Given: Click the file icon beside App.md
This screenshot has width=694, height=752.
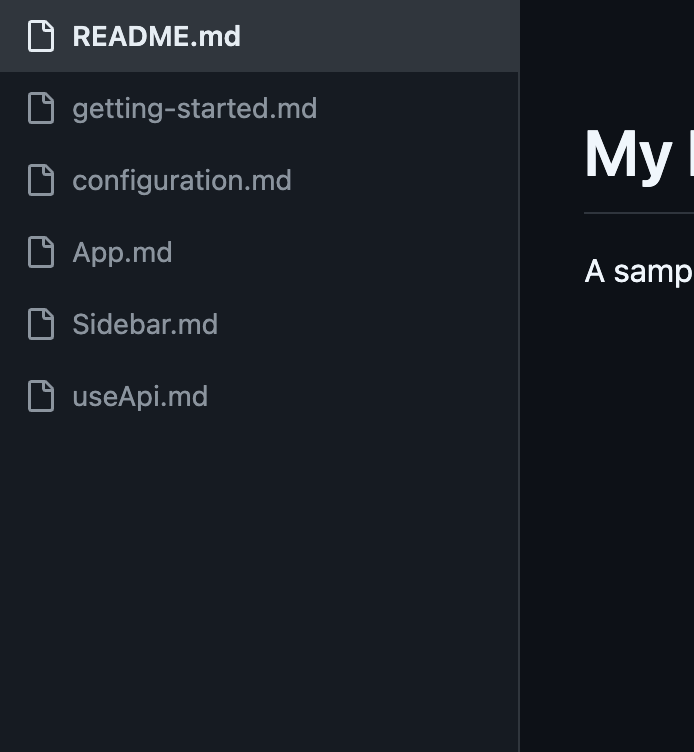Looking at the screenshot, I should click(41, 252).
